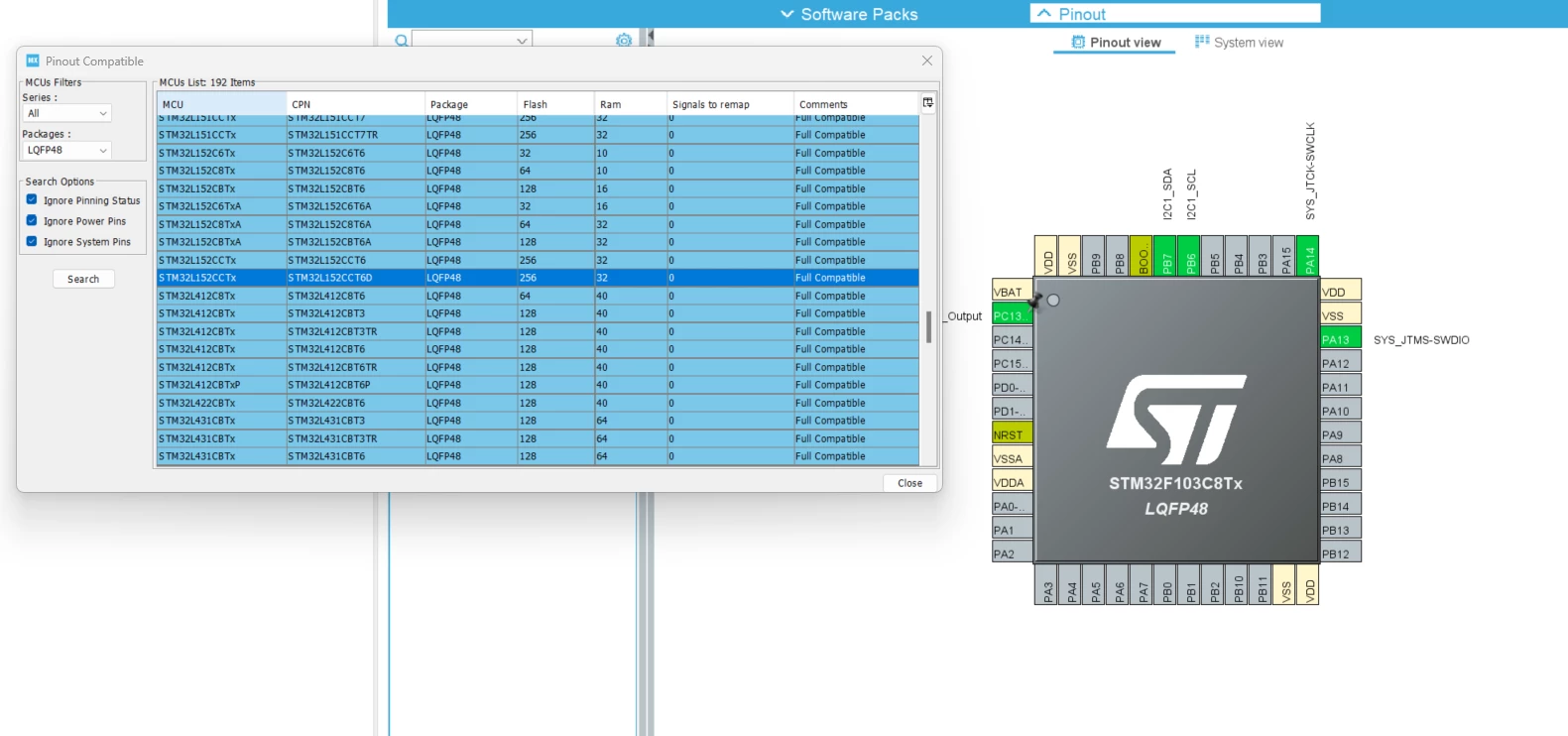Select row with CPN STM32L152CCT6
Image resolution: width=1568 pixels, height=736 pixels.
[538, 260]
